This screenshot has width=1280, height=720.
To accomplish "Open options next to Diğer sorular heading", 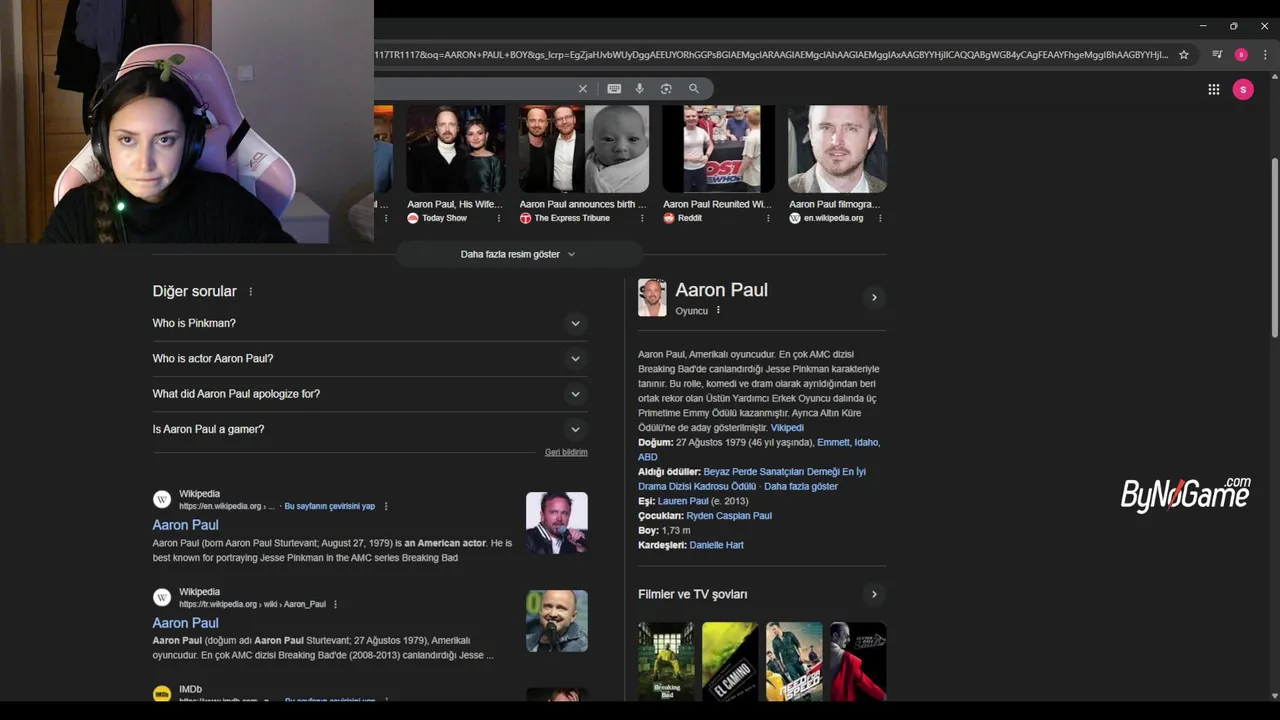I will 251,292.
